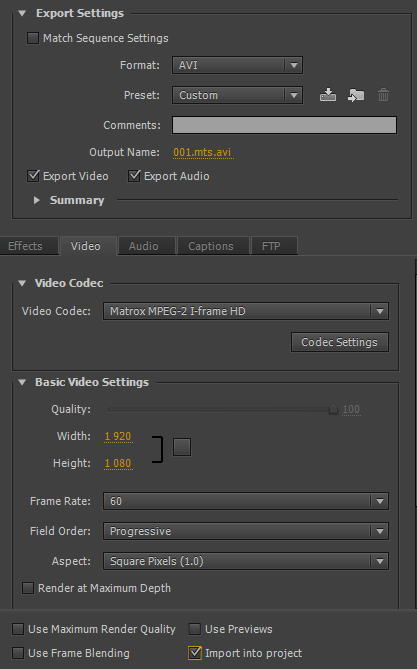
Task: Switch to the Audio tab
Action: click(146, 246)
